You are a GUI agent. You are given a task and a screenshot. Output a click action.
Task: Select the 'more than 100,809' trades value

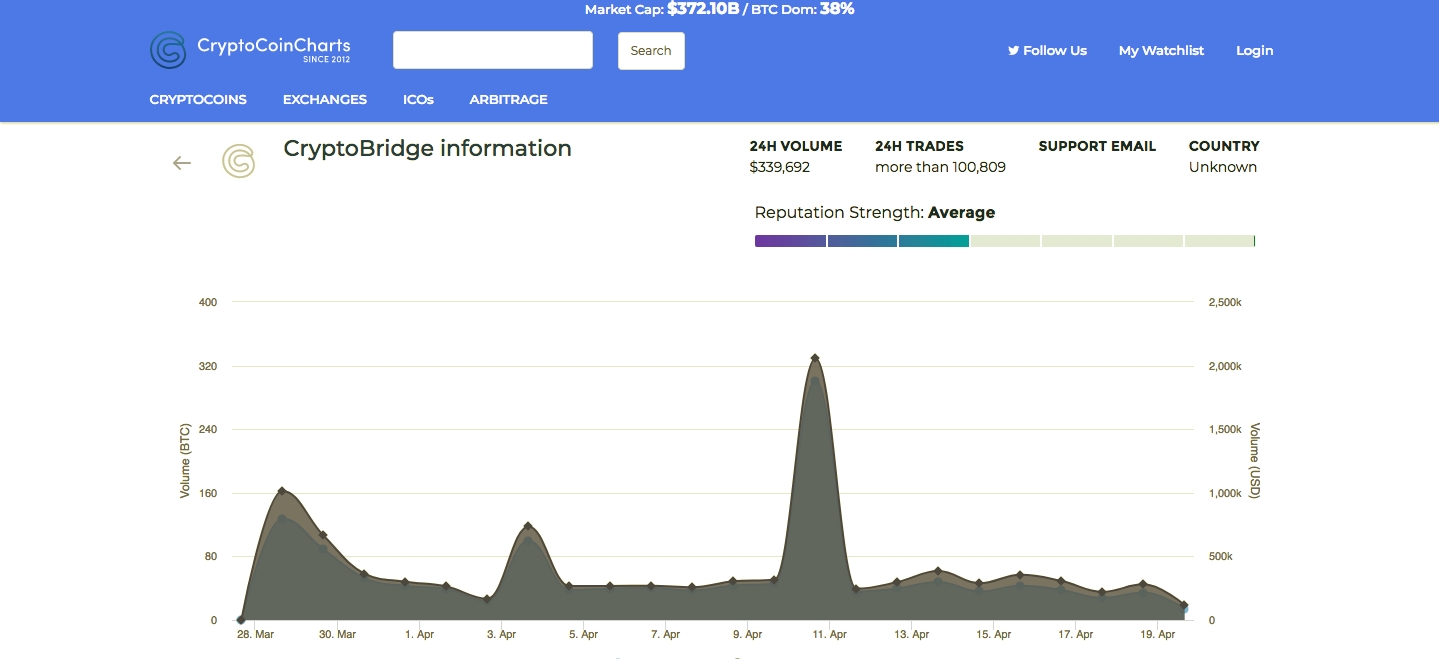coord(940,168)
